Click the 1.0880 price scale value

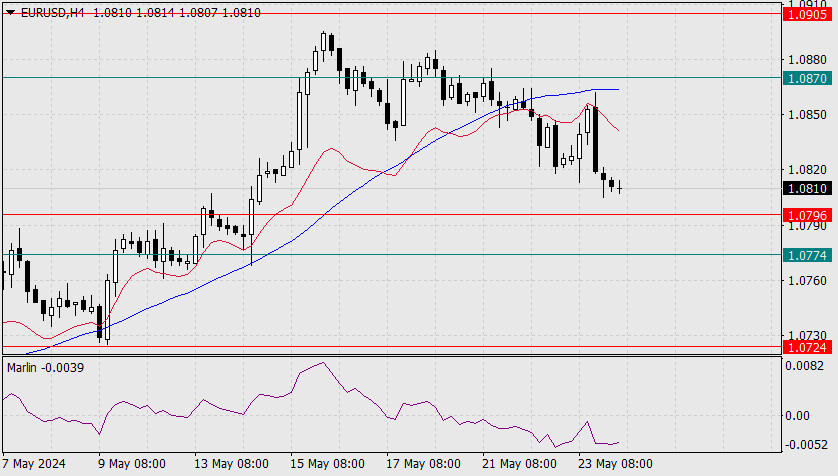[x=808, y=59]
